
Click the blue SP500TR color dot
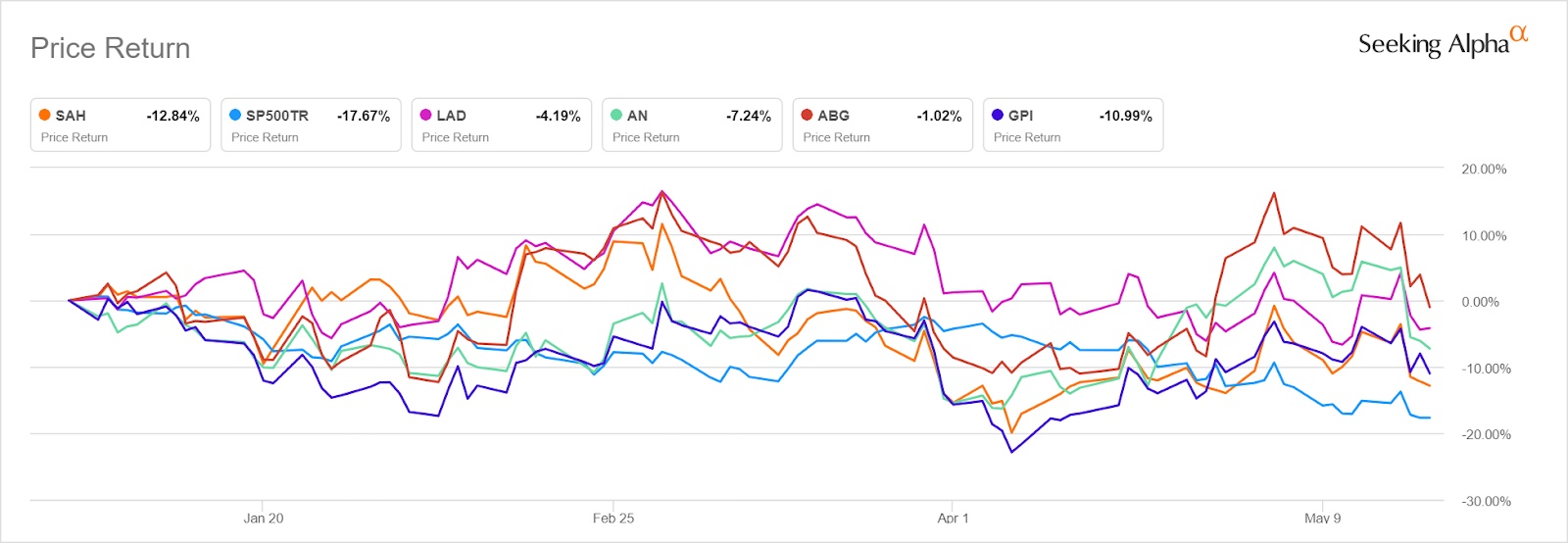coord(235,115)
